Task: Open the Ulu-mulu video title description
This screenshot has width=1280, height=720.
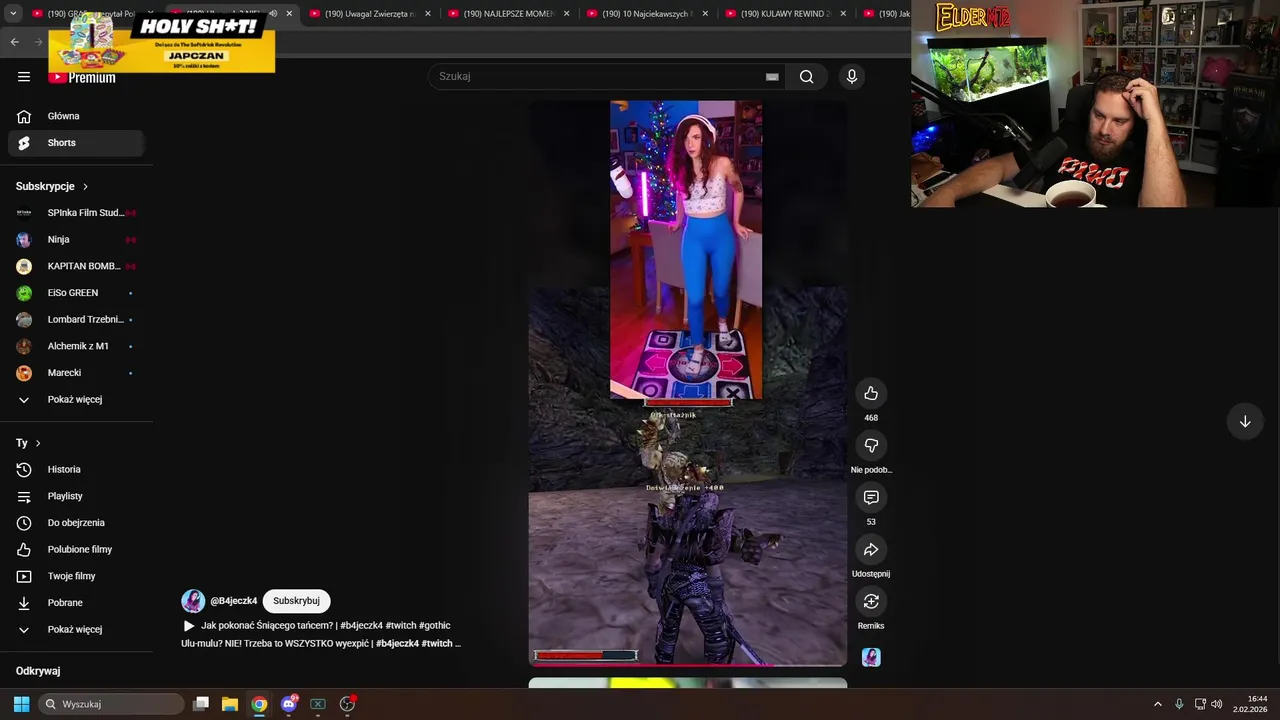Action: 321,644
